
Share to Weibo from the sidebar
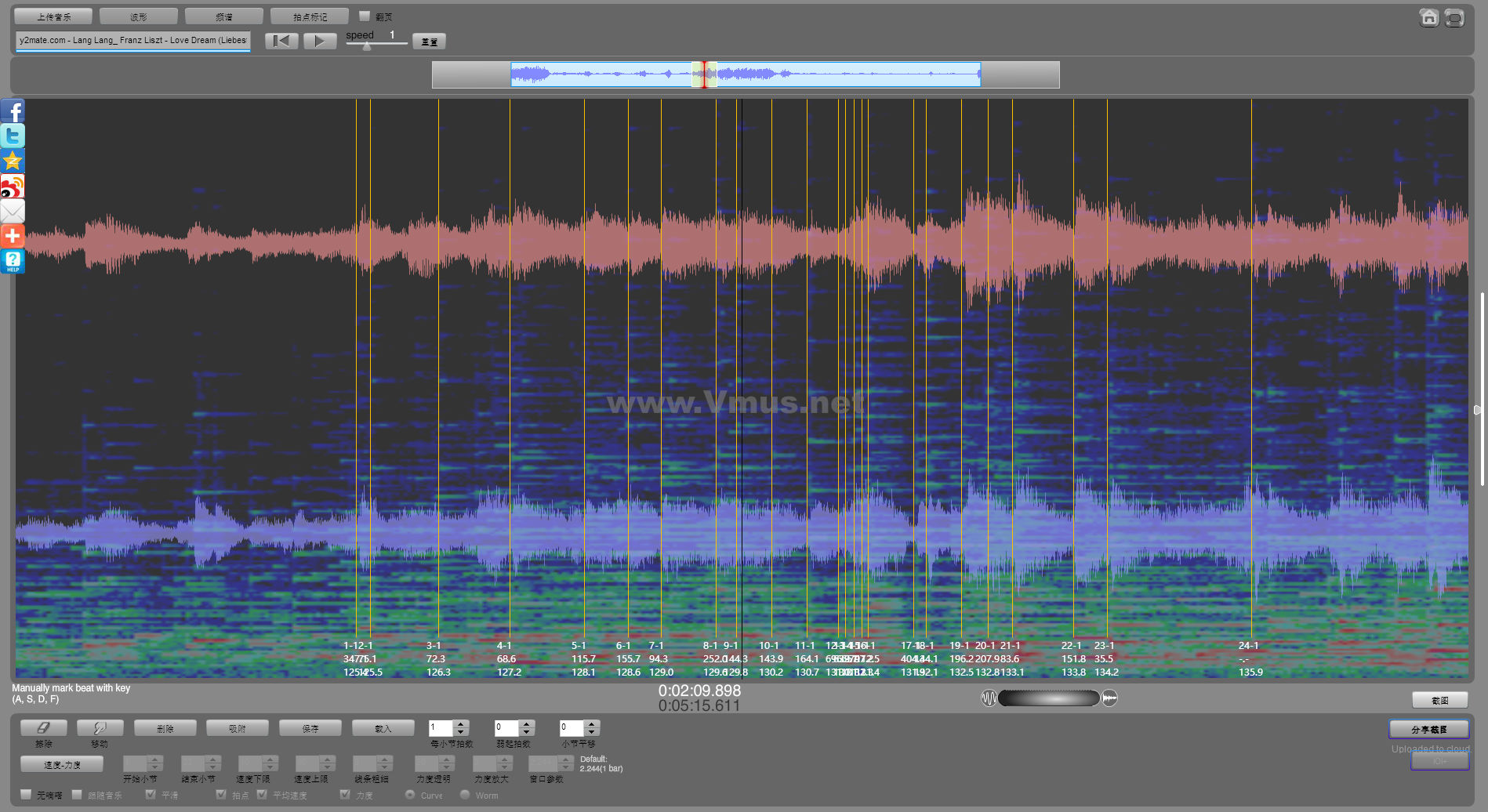click(13, 187)
